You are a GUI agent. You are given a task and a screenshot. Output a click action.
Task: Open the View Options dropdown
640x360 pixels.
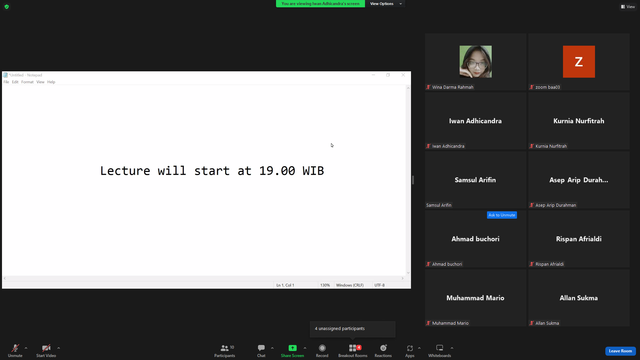[x=385, y=4]
